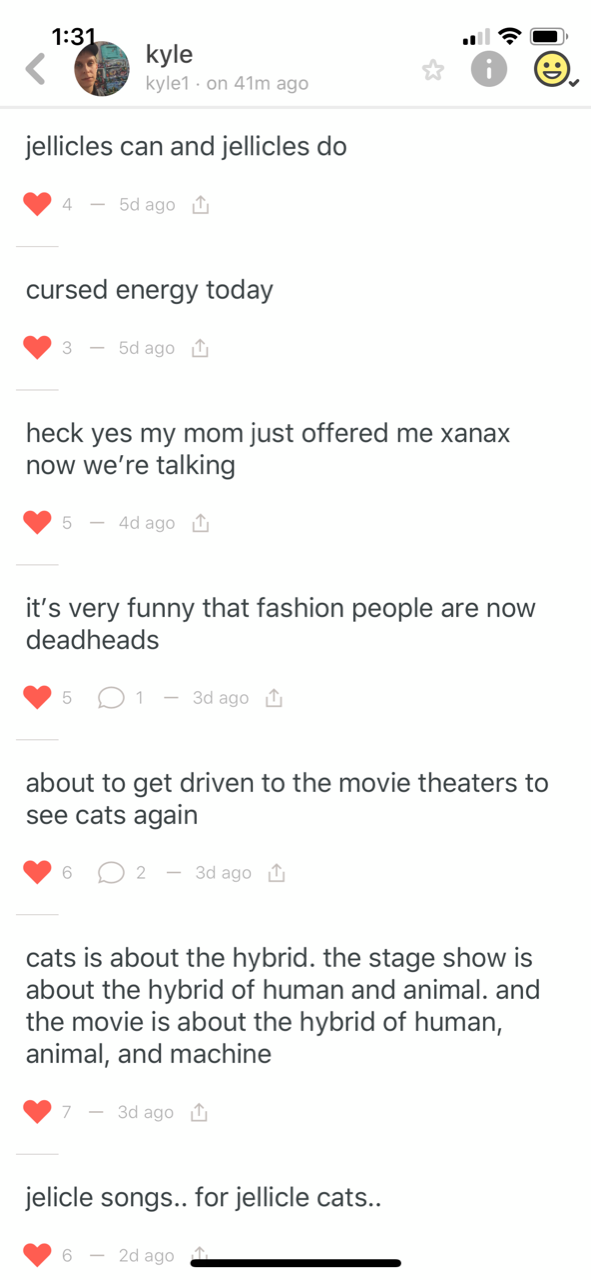Toggle the star favorite for kyle
Viewport: 591px width, 1280px height.
tap(432, 69)
